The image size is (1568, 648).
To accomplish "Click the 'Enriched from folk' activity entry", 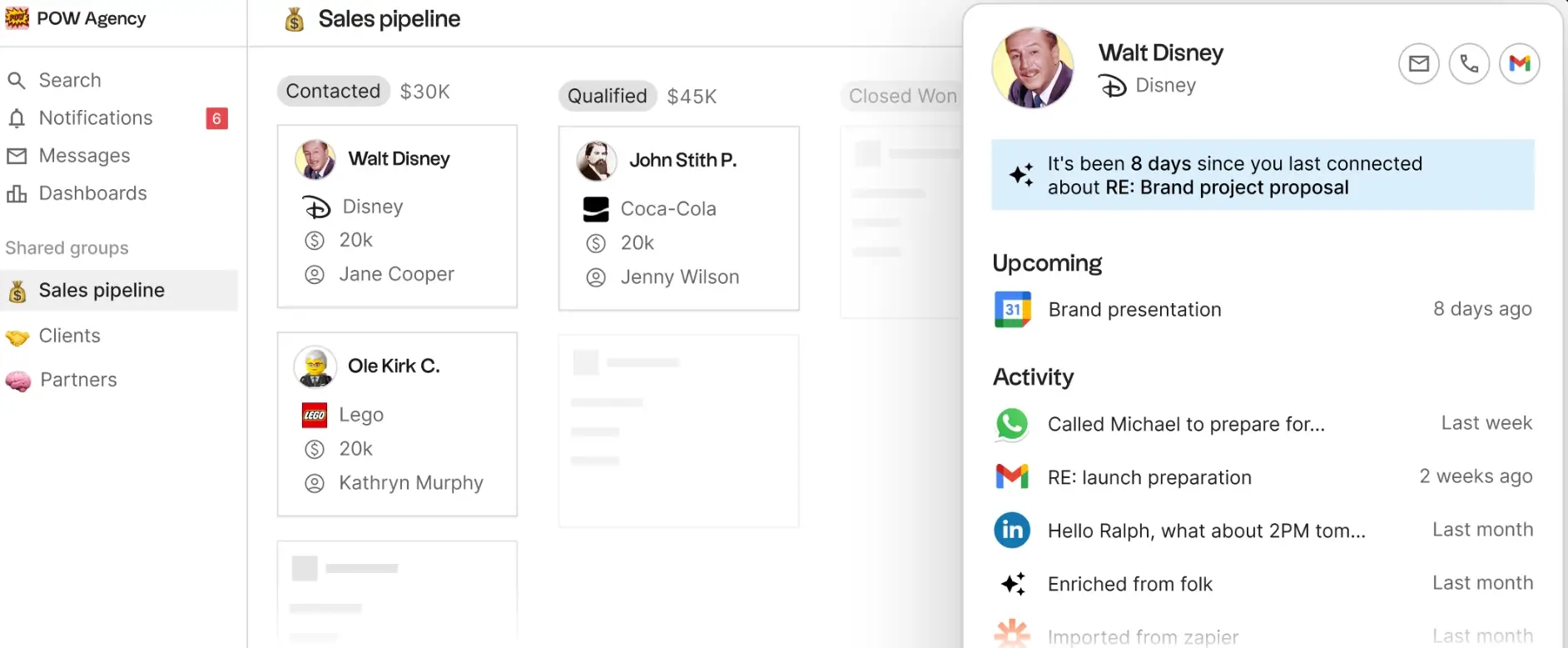I will (x=1263, y=584).
